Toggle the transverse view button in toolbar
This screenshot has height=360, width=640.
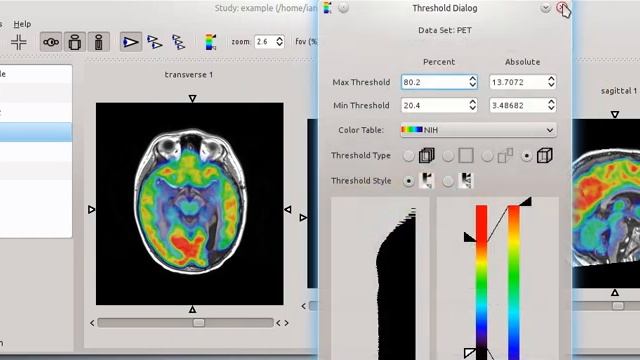[51, 42]
